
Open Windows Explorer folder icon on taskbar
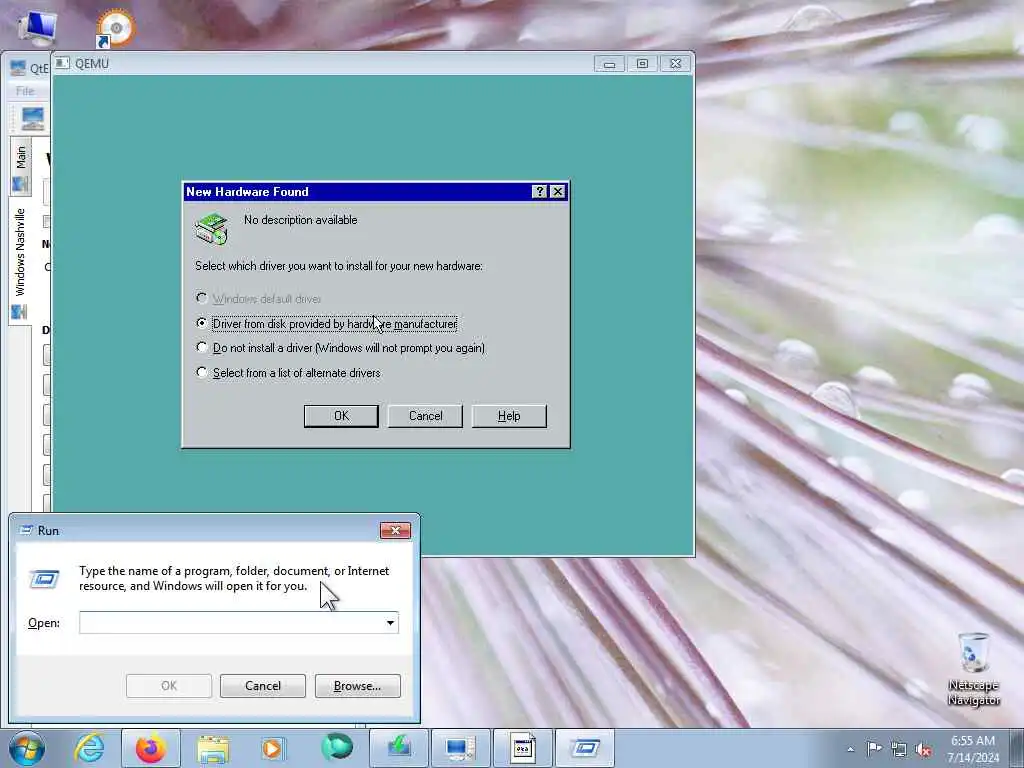coord(213,749)
